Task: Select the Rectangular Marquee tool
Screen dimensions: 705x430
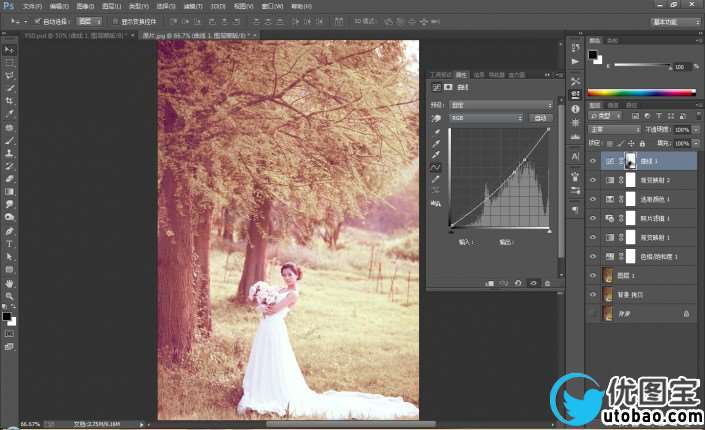Action: pos(9,63)
